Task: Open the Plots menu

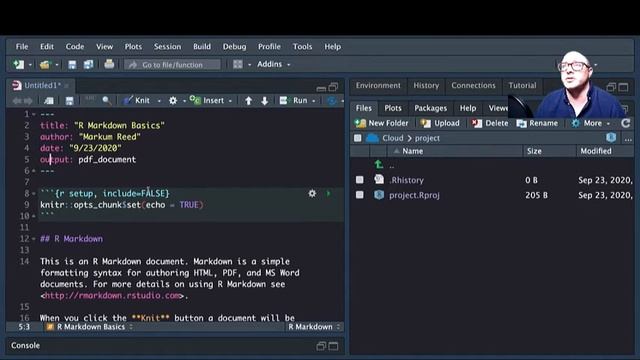Action: click(133, 47)
